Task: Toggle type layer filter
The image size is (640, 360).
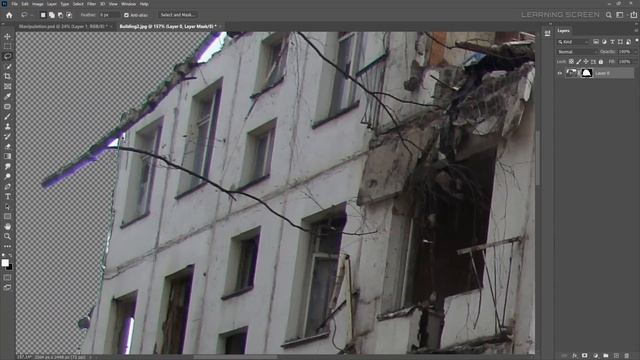Action: click(612, 42)
